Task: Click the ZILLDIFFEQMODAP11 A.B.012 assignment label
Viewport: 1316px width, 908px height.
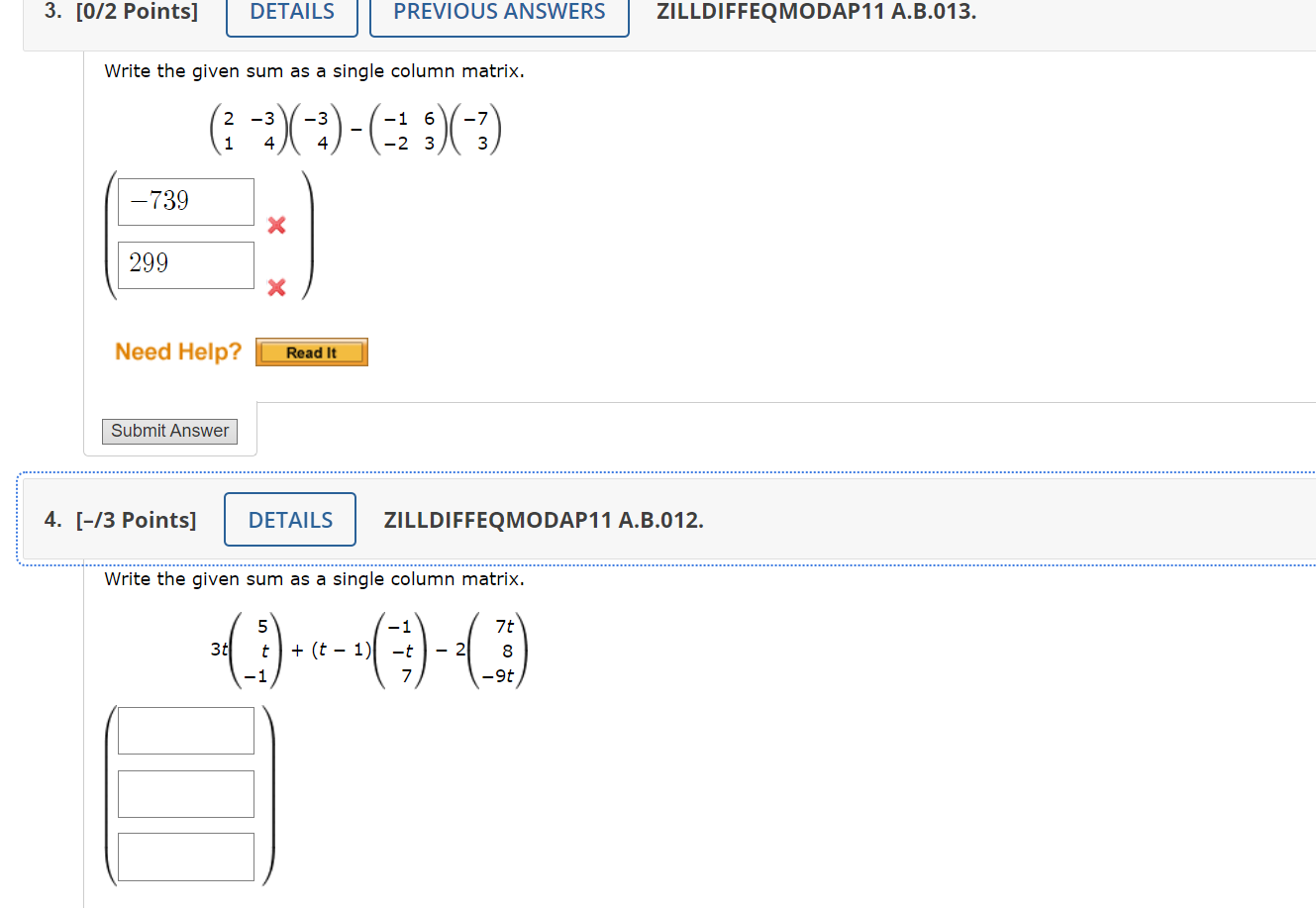Action: click(544, 519)
